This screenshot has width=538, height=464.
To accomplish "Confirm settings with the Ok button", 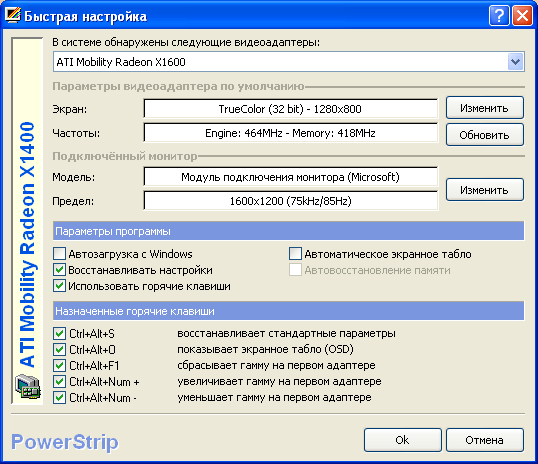I will (402, 440).
